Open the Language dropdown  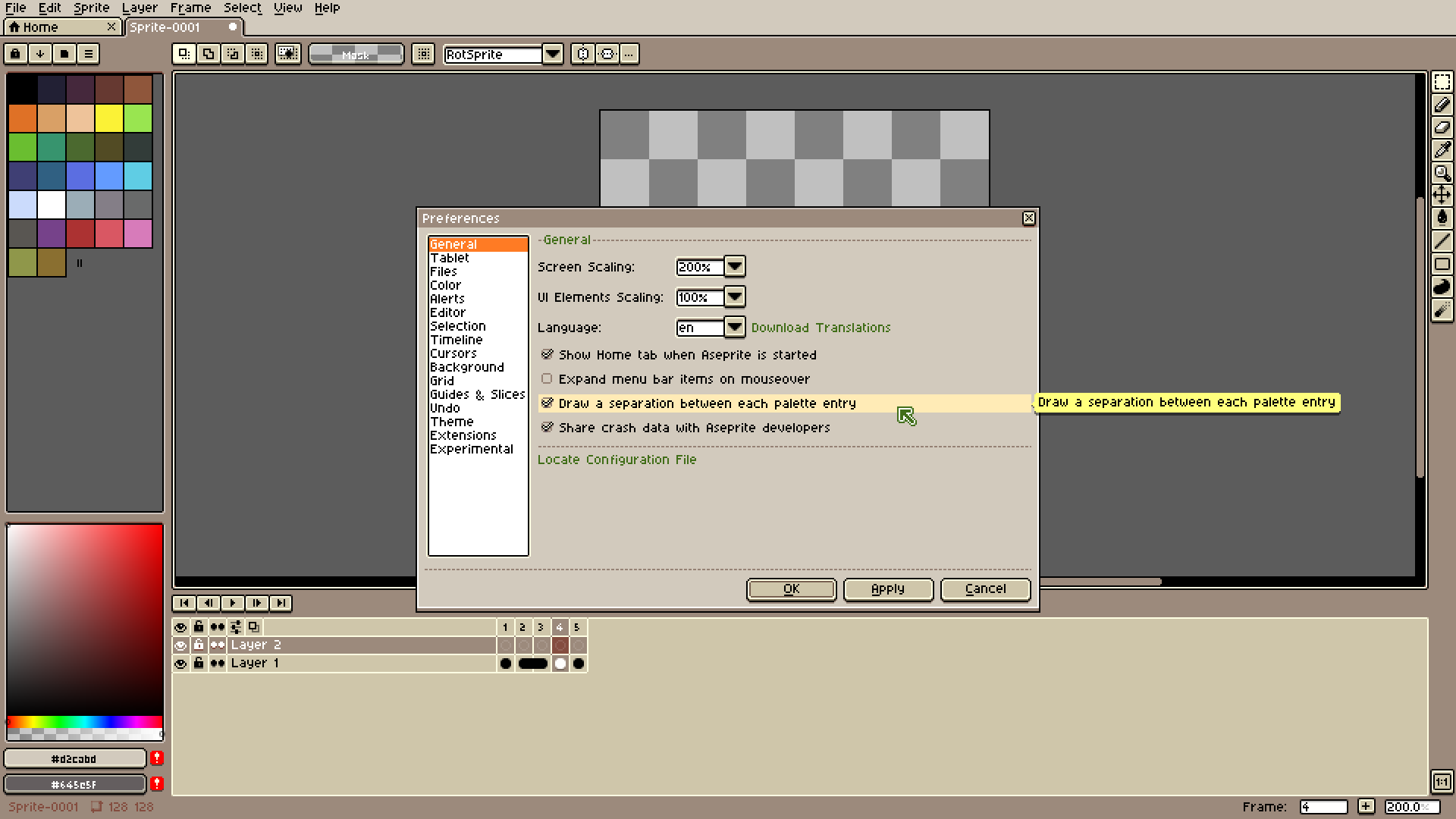[734, 327]
